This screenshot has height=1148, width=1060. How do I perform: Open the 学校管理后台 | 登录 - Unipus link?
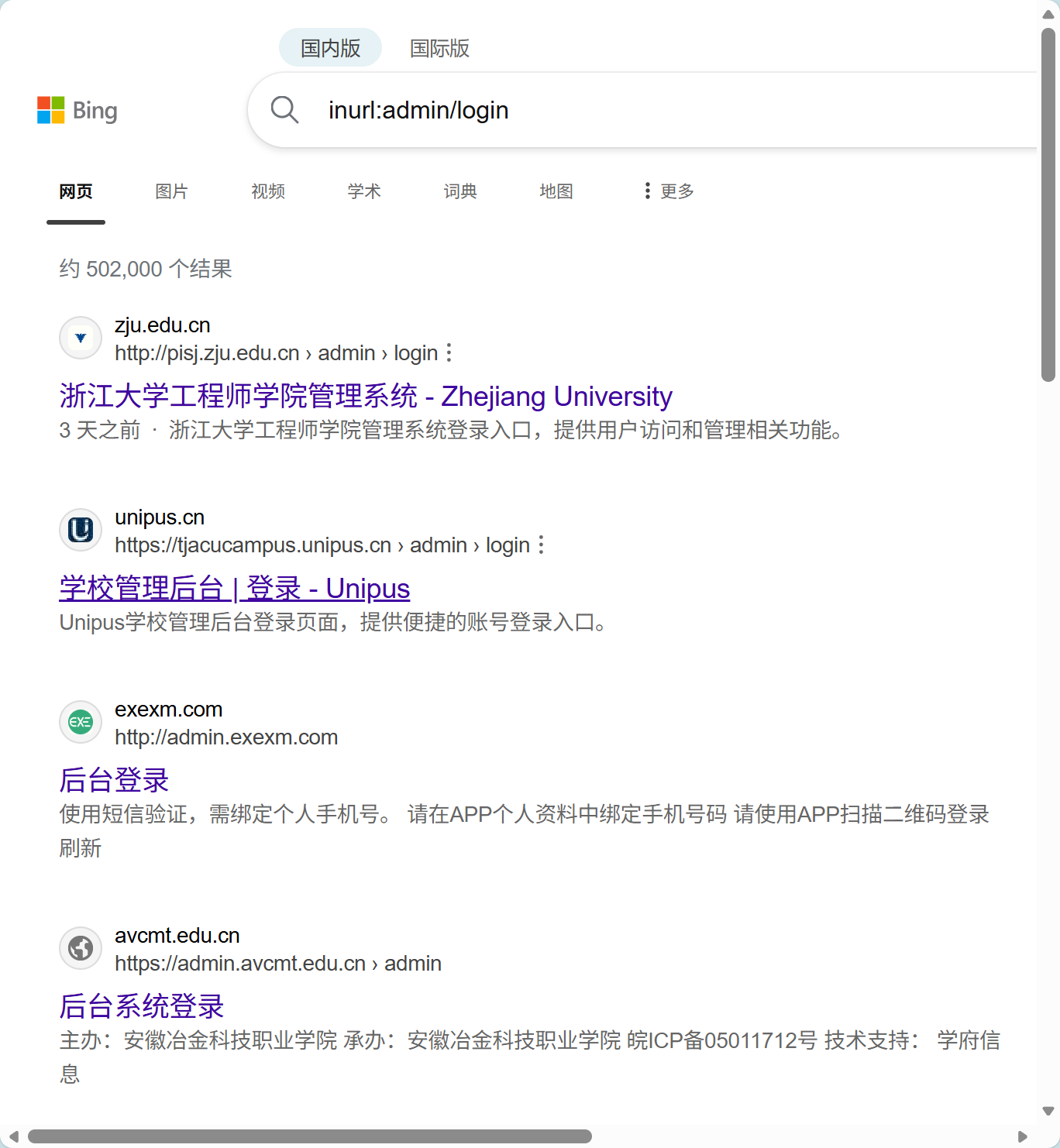[234, 589]
